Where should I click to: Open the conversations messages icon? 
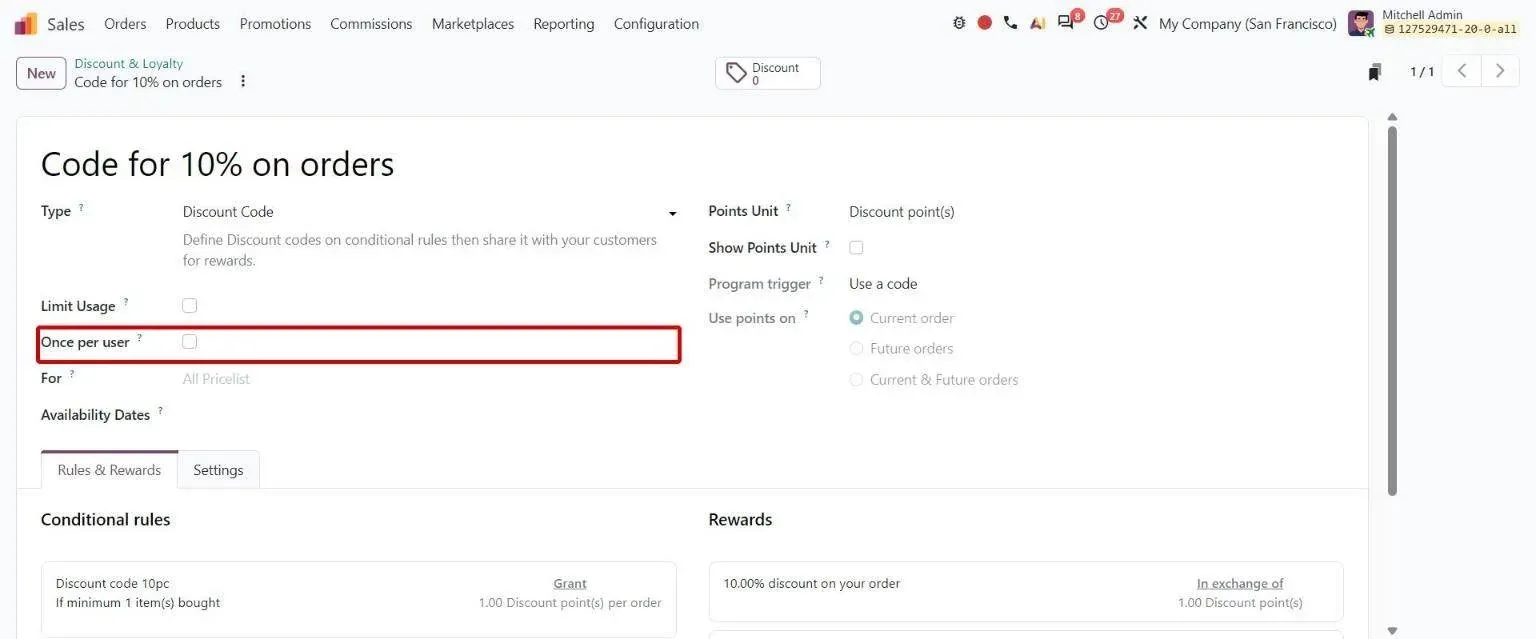(1066, 23)
